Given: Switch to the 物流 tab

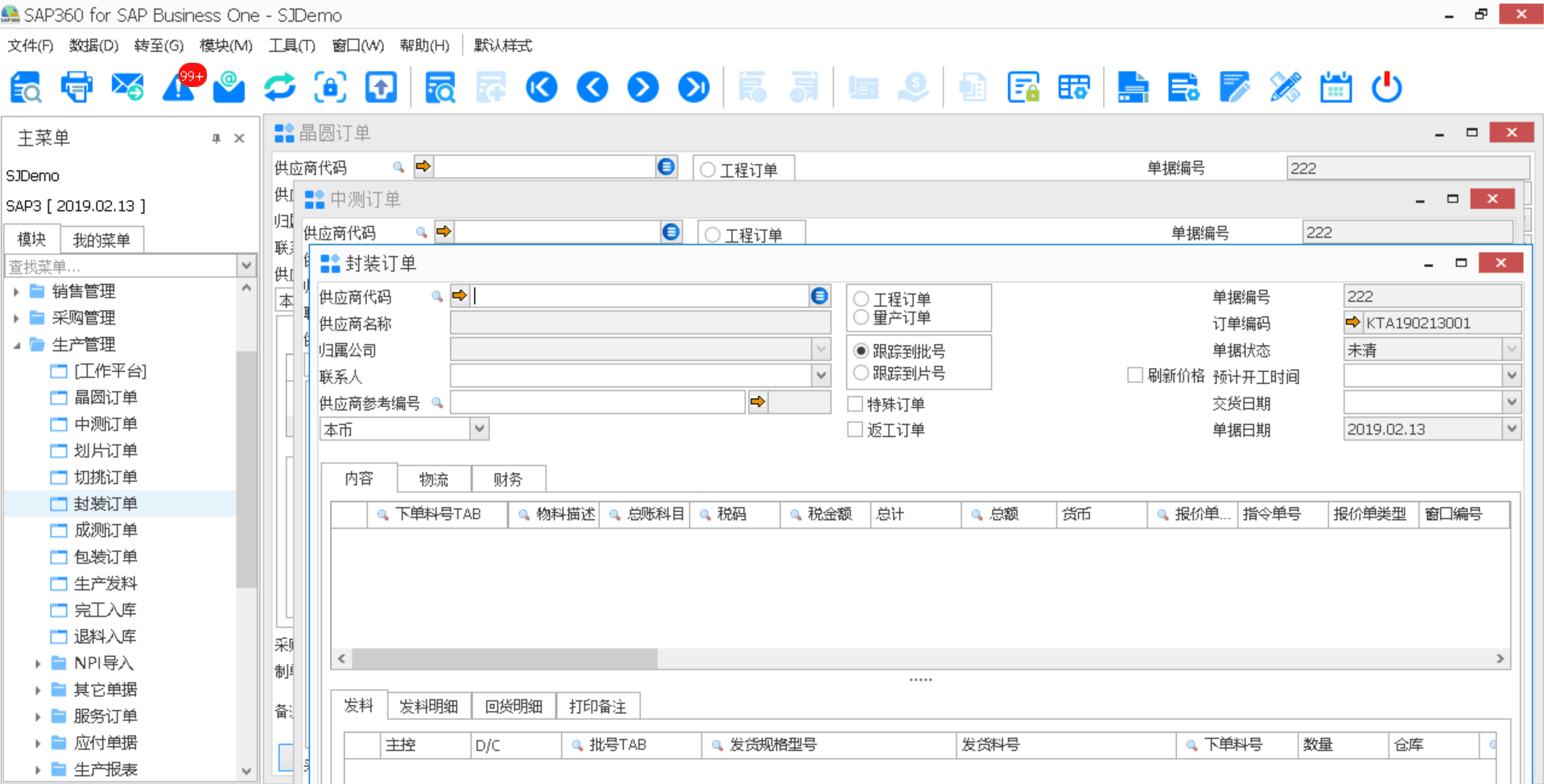Looking at the screenshot, I should coord(433,479).
